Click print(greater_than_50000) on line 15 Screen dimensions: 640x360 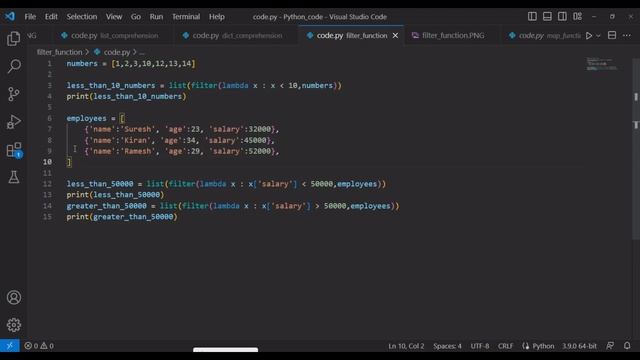(122, 217)
